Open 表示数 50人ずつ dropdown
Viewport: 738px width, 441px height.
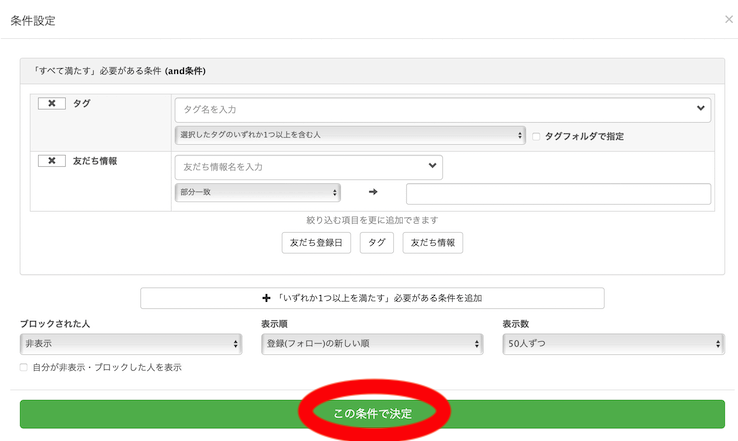click(612, 344)
